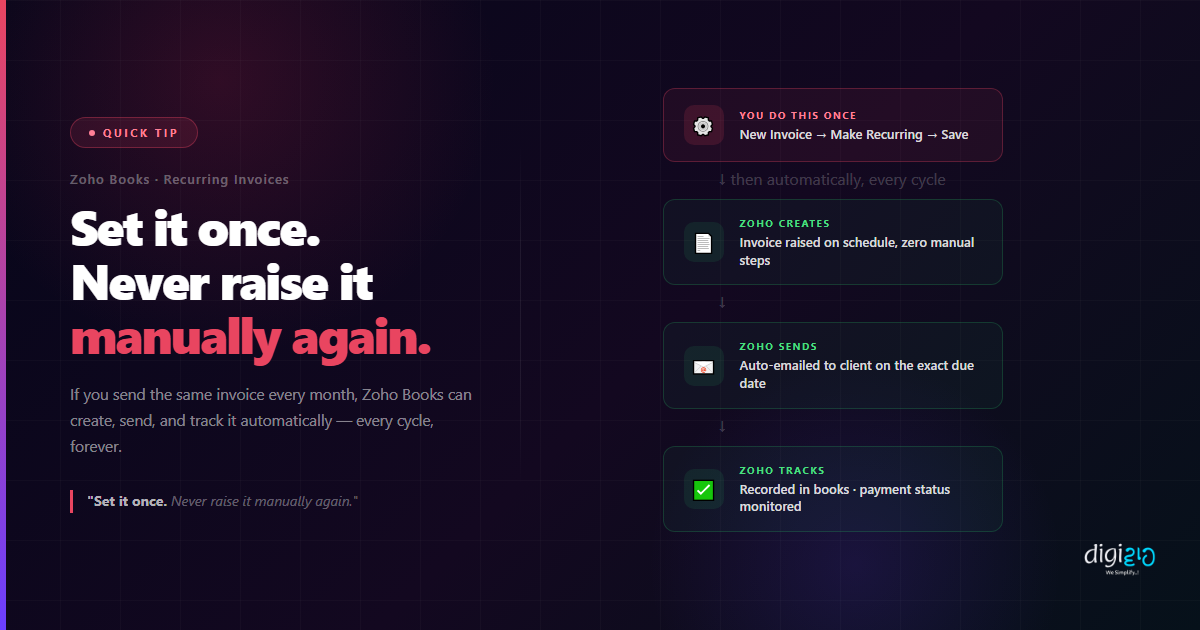1200x630 pixels.
Task: Click the gradient color strip on left edge
Action: point(3,315)
